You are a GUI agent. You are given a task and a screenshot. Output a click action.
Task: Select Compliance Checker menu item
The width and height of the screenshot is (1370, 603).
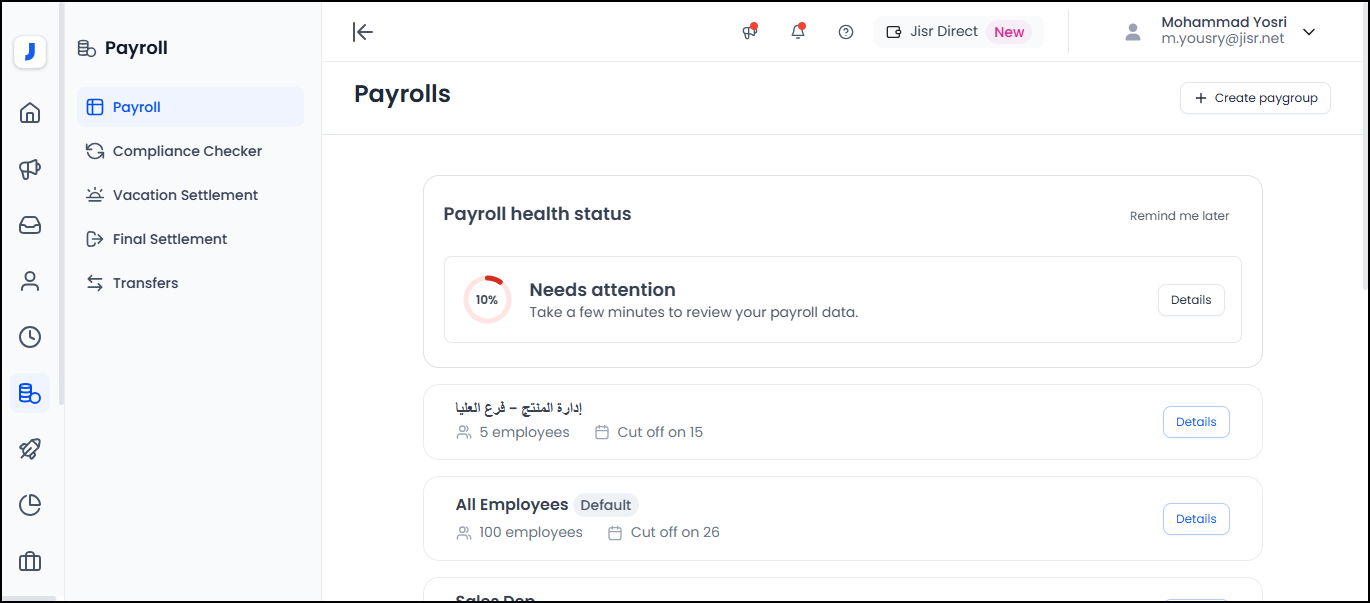(x=187, y=151)
